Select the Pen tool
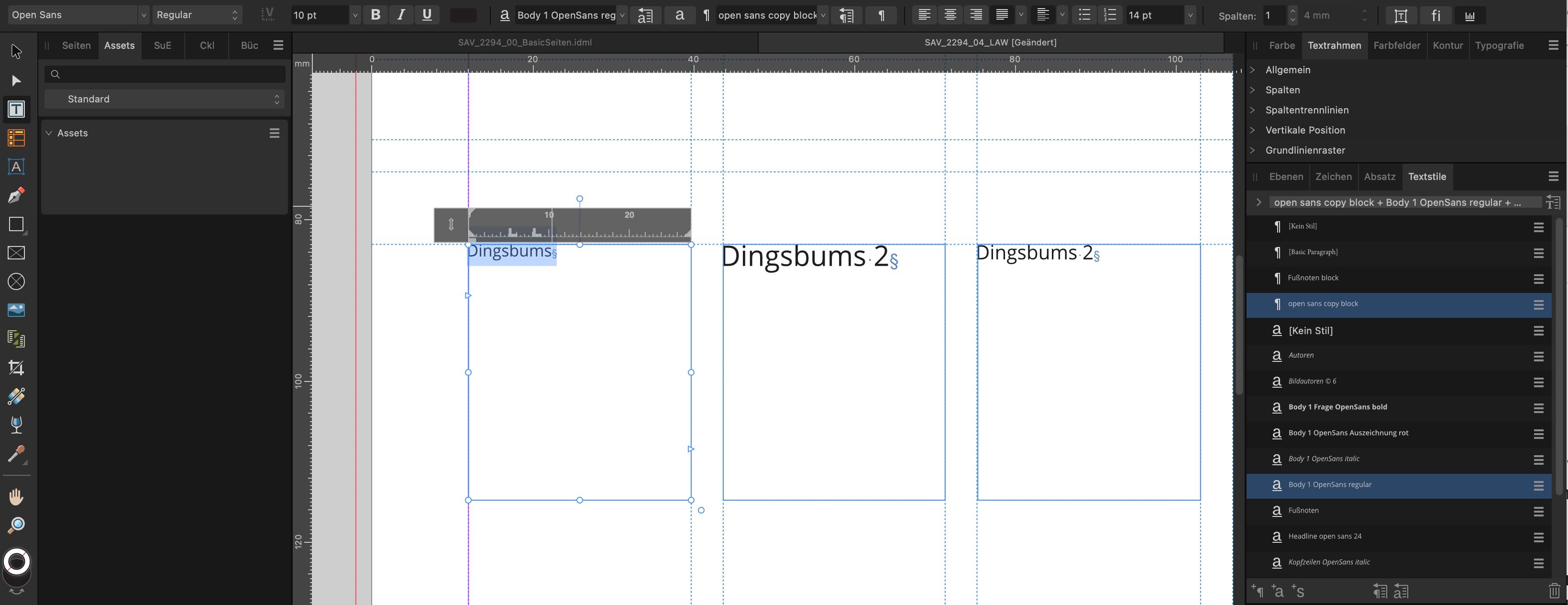This screenshot has height=605, width=1568. coord(16,195)
